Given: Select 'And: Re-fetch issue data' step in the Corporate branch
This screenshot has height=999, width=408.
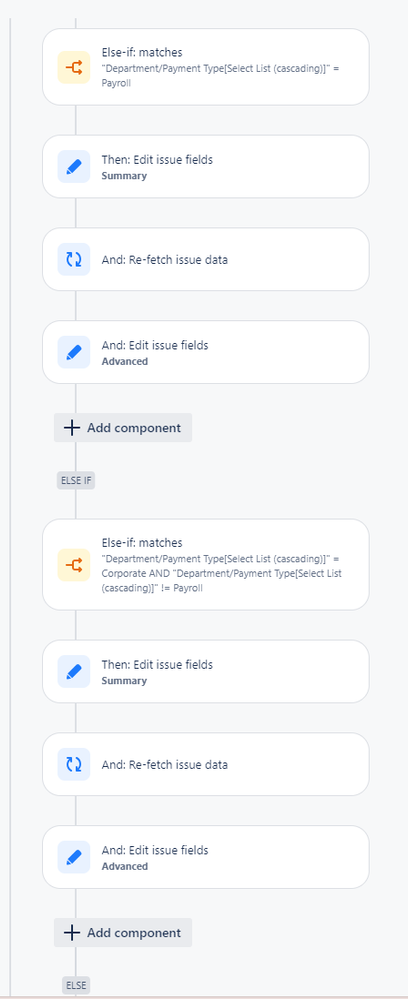Looking at the screenshot, I should click(206, 765).
